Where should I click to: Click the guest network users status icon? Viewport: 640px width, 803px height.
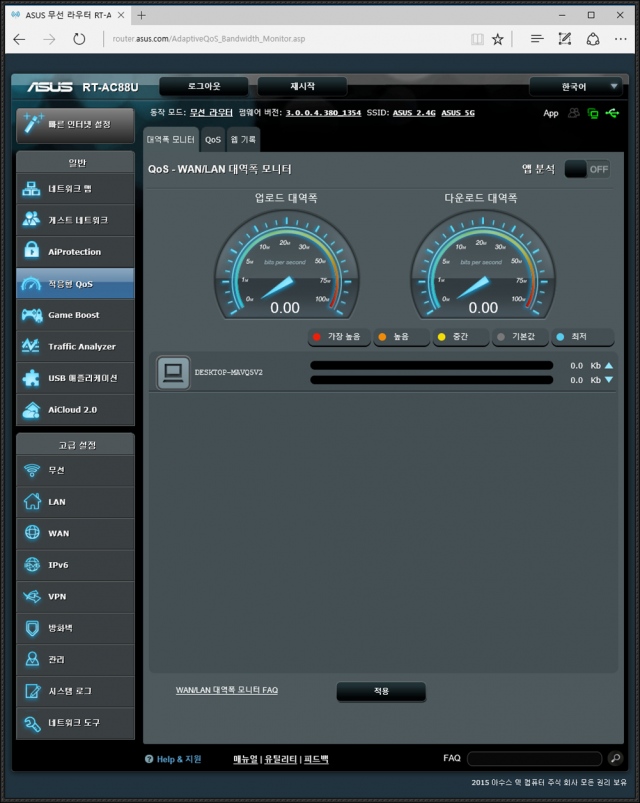pyautogui.click(x=574, y=113)
